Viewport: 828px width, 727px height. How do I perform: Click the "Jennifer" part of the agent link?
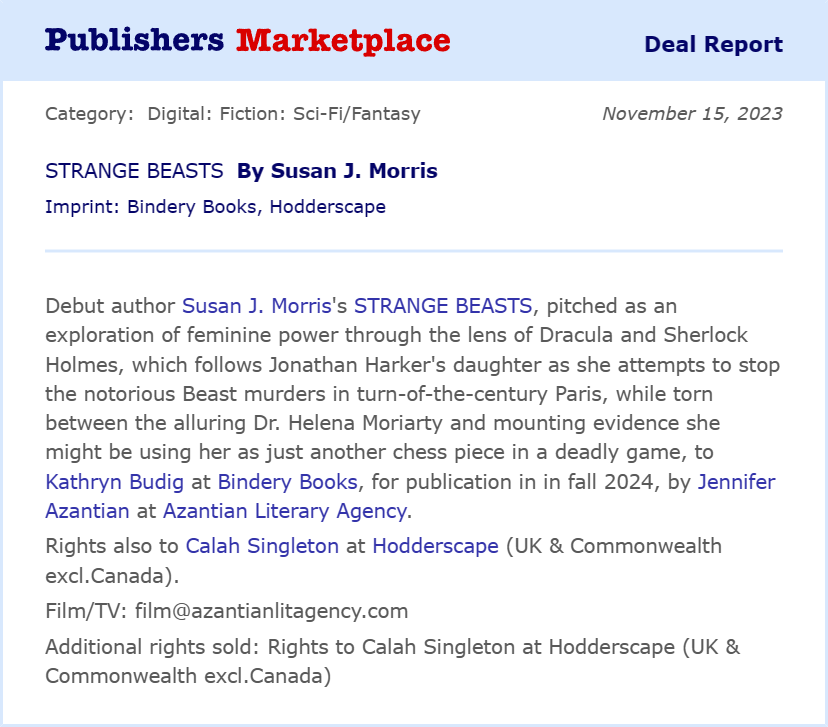pos(736,481)
